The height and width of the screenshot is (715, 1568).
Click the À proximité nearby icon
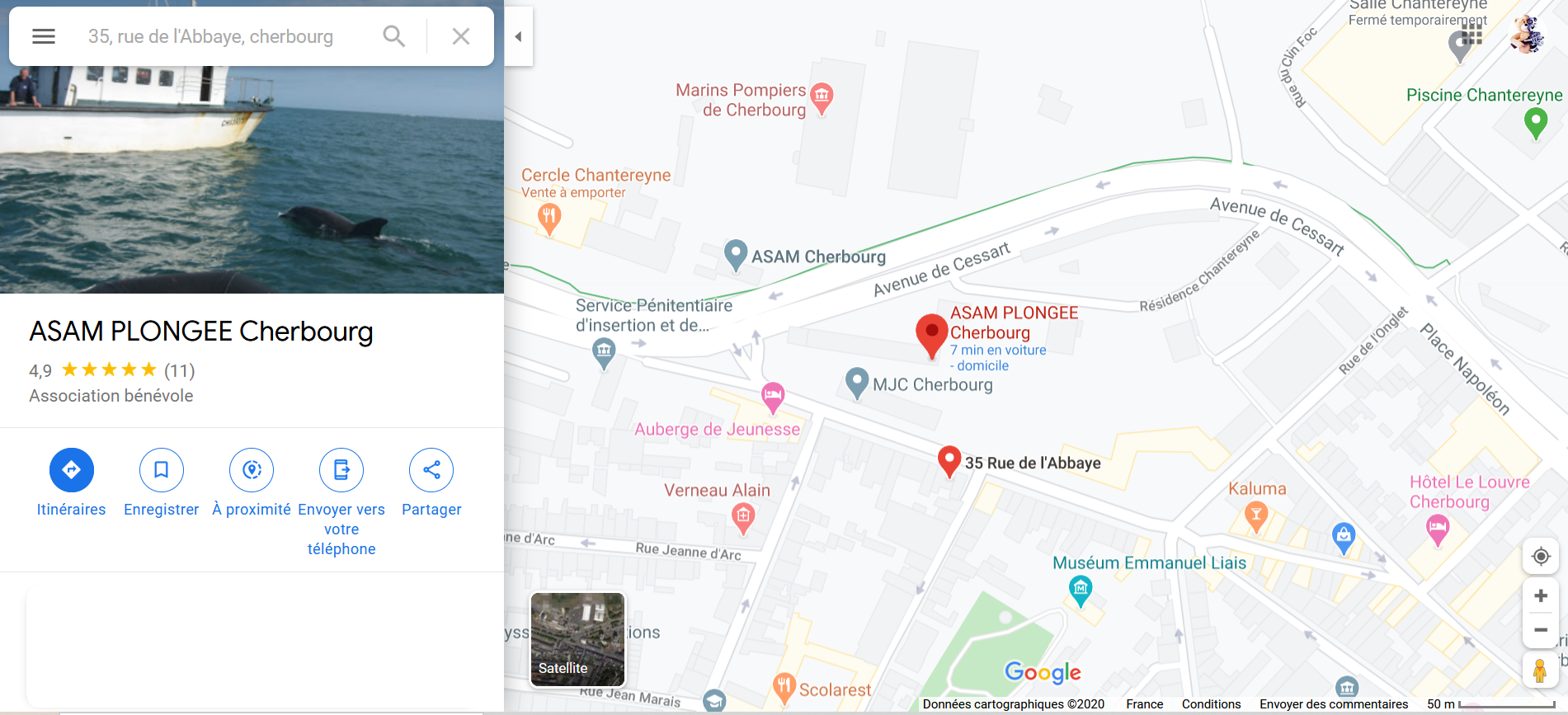pos(252,470)
